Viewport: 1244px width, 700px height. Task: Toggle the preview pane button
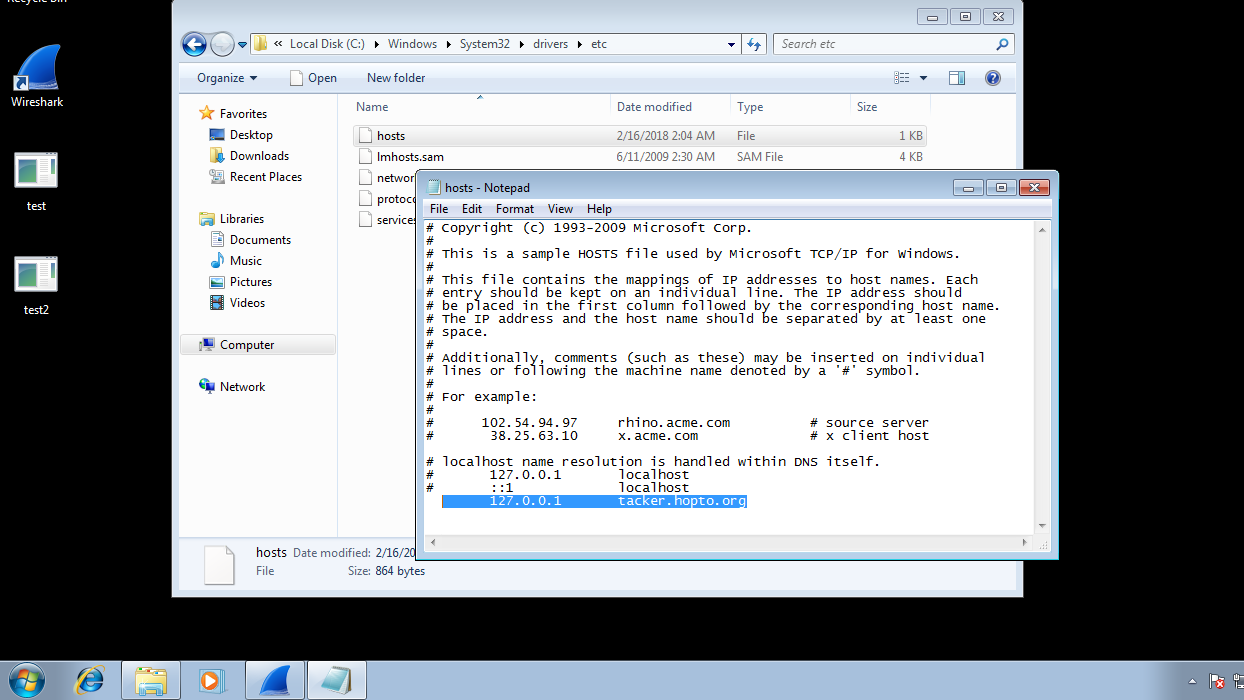pos(957,78)
